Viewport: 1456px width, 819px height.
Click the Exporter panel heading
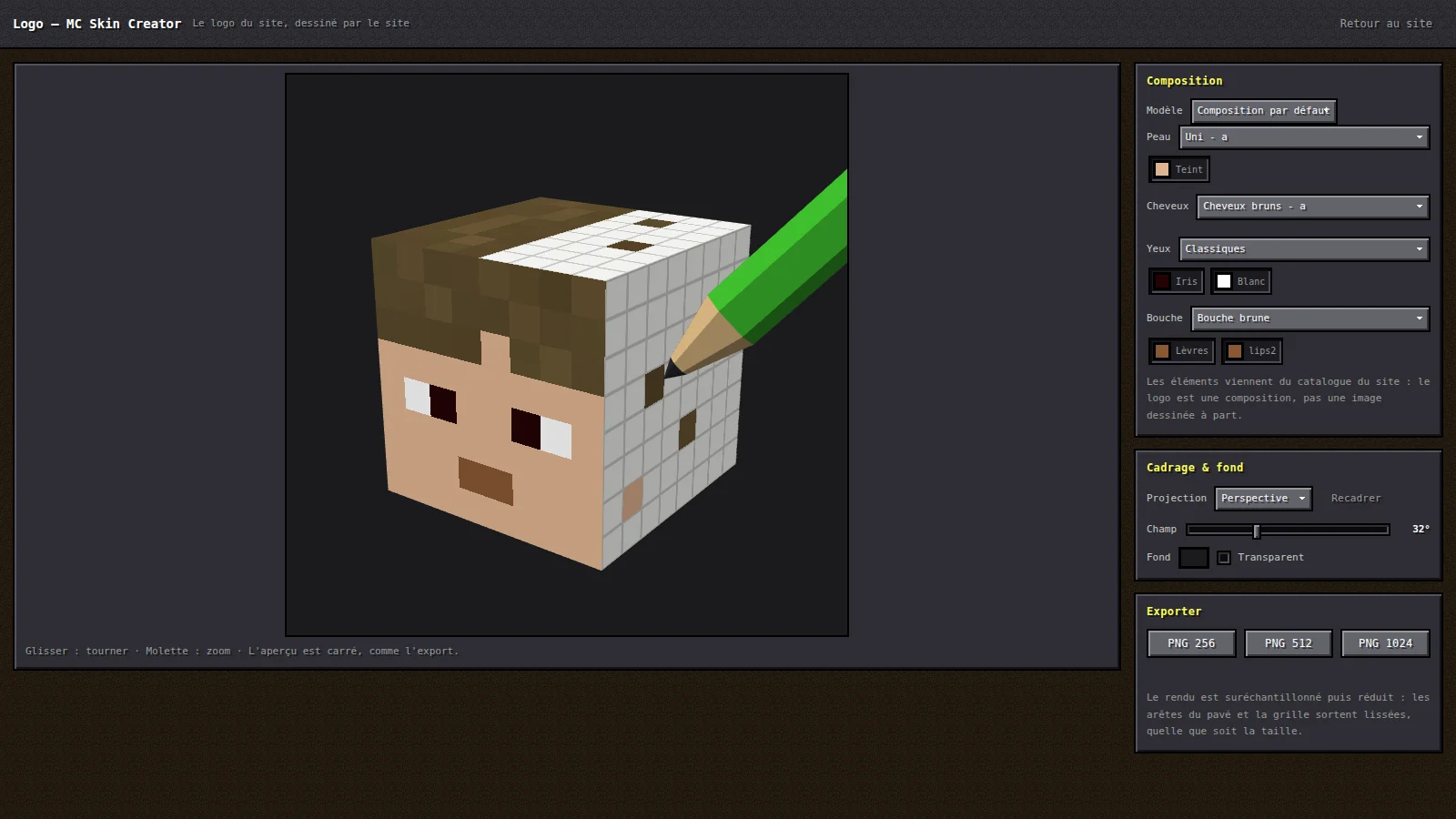click(1174, 612)
